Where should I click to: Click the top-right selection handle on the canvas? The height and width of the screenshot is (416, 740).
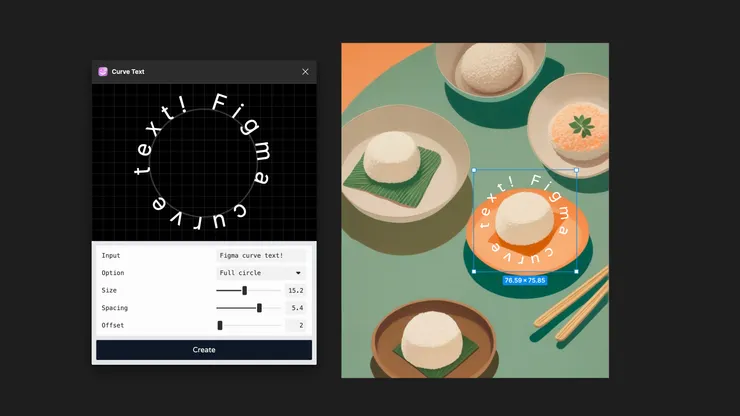click(576, 170)
